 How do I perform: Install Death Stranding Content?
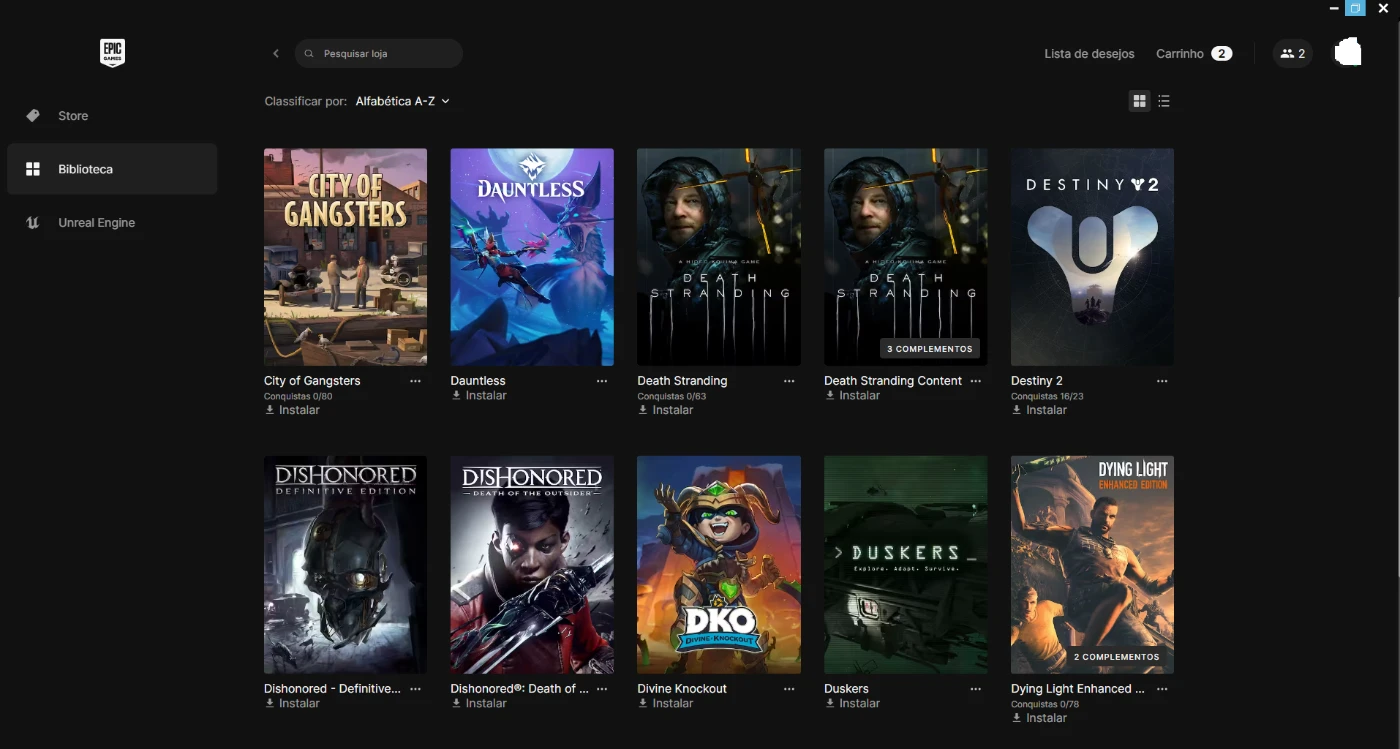(x=852, y=396)
